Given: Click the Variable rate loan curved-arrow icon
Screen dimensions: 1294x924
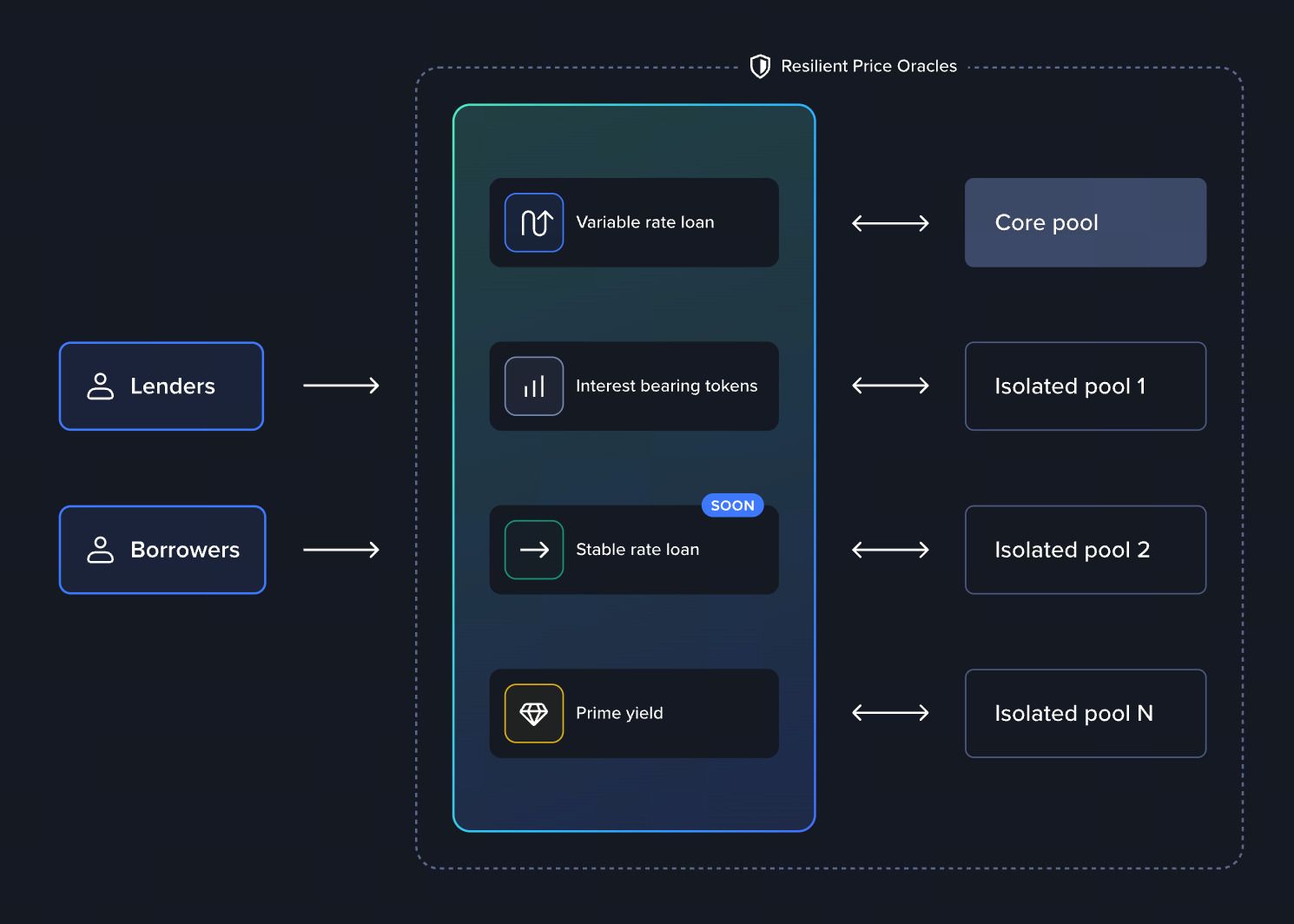Looking at the screenshot, I should [534, 222].
